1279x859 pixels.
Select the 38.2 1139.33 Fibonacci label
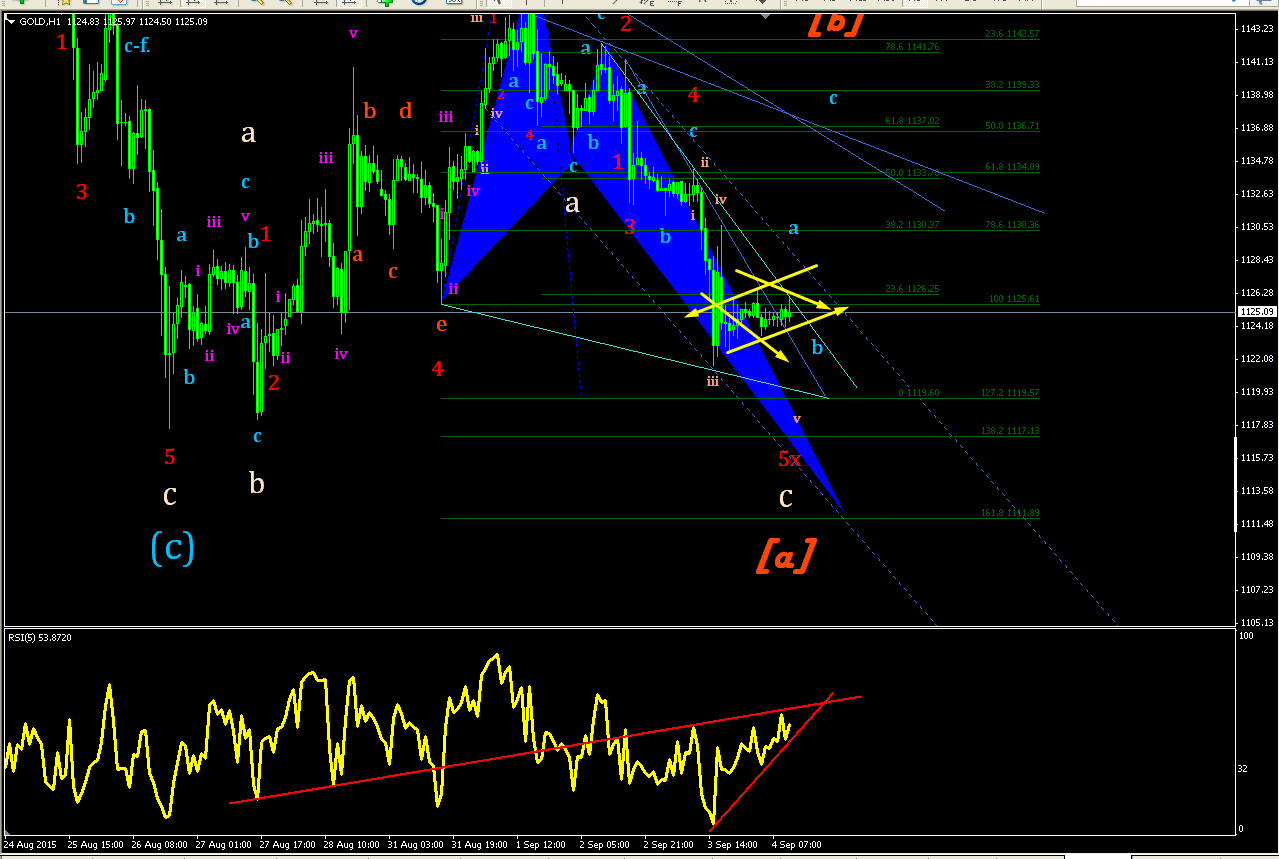(x=1012, y=85)
